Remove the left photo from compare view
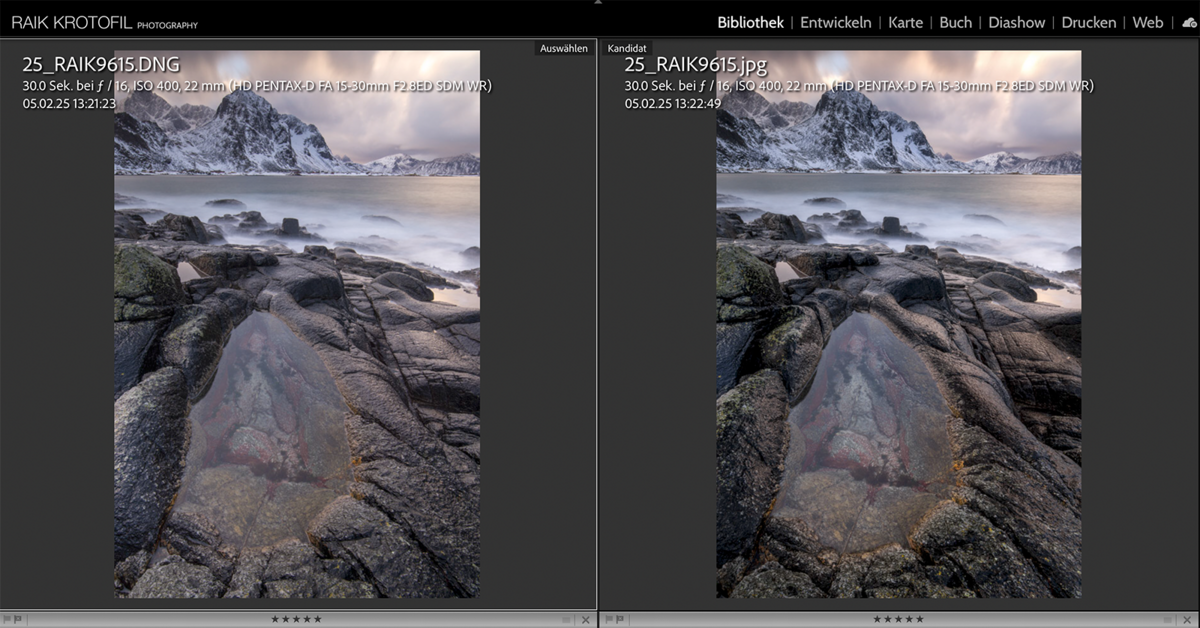The image size is (1200, 628). coord(586,620)
